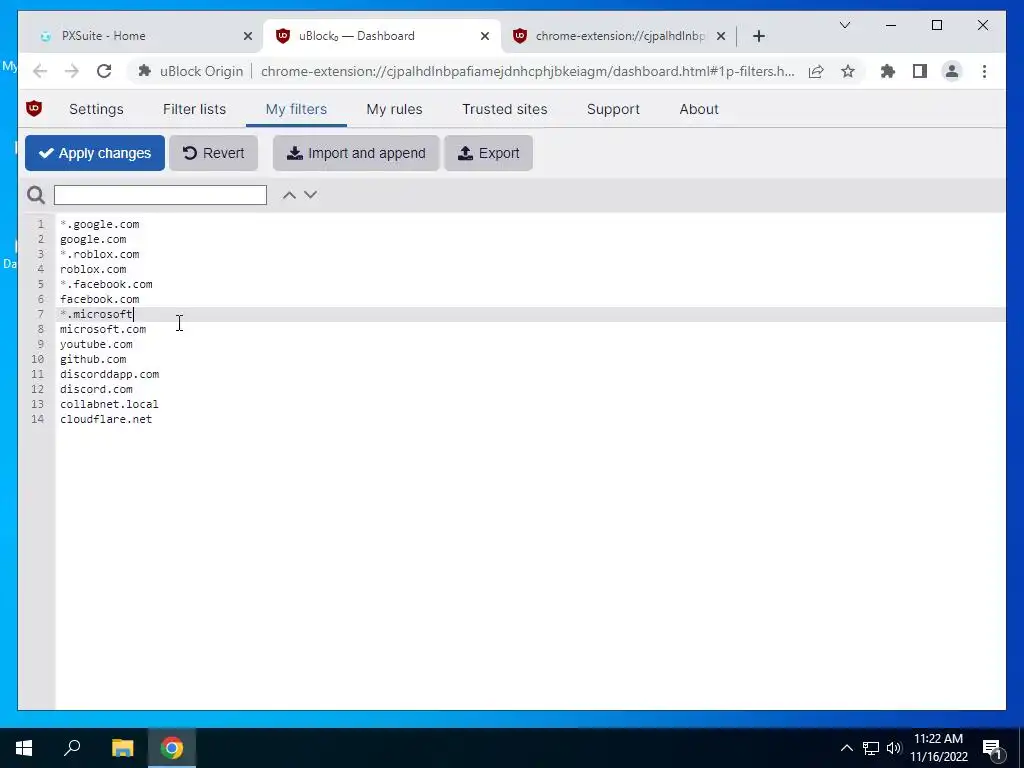This screenshot has height=768, width=1024.
Task: Click into the filter search input box
Action: [160, 195]
